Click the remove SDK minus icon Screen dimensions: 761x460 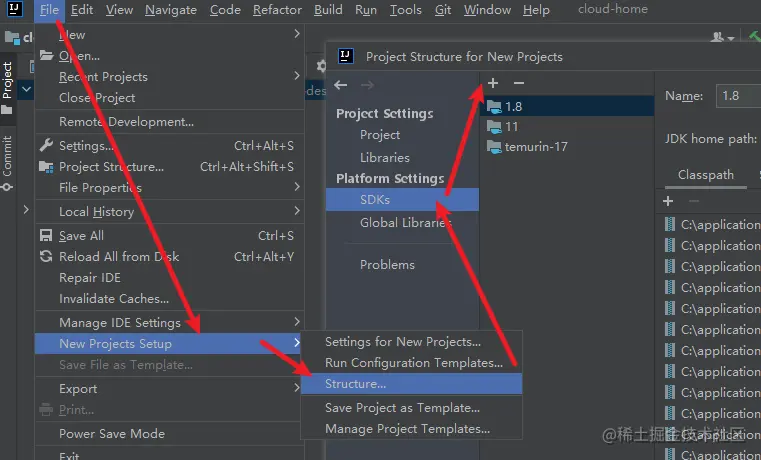[x=518, y=84]
